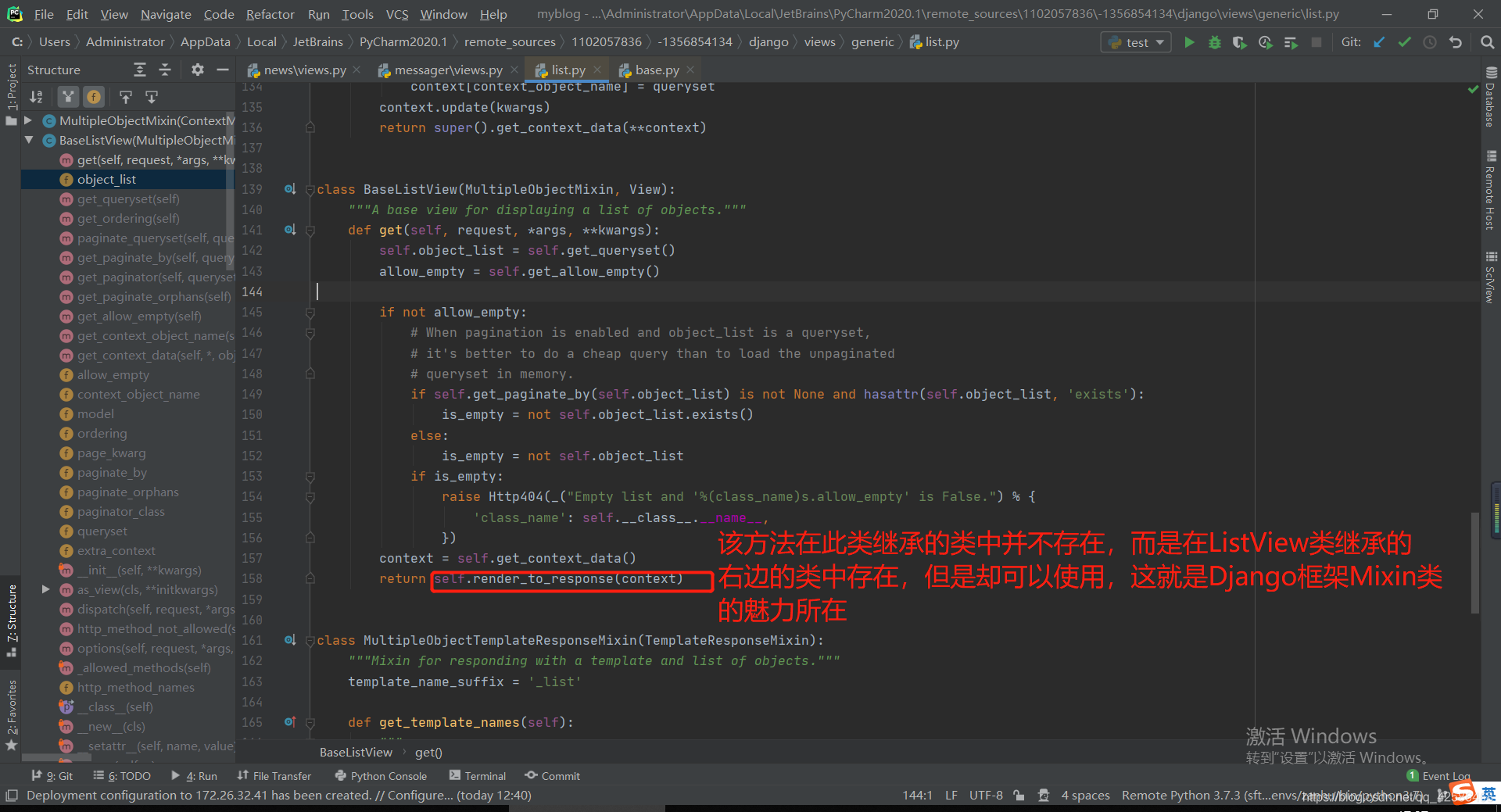Switch to the messager\views.py tab

[448, 70]
